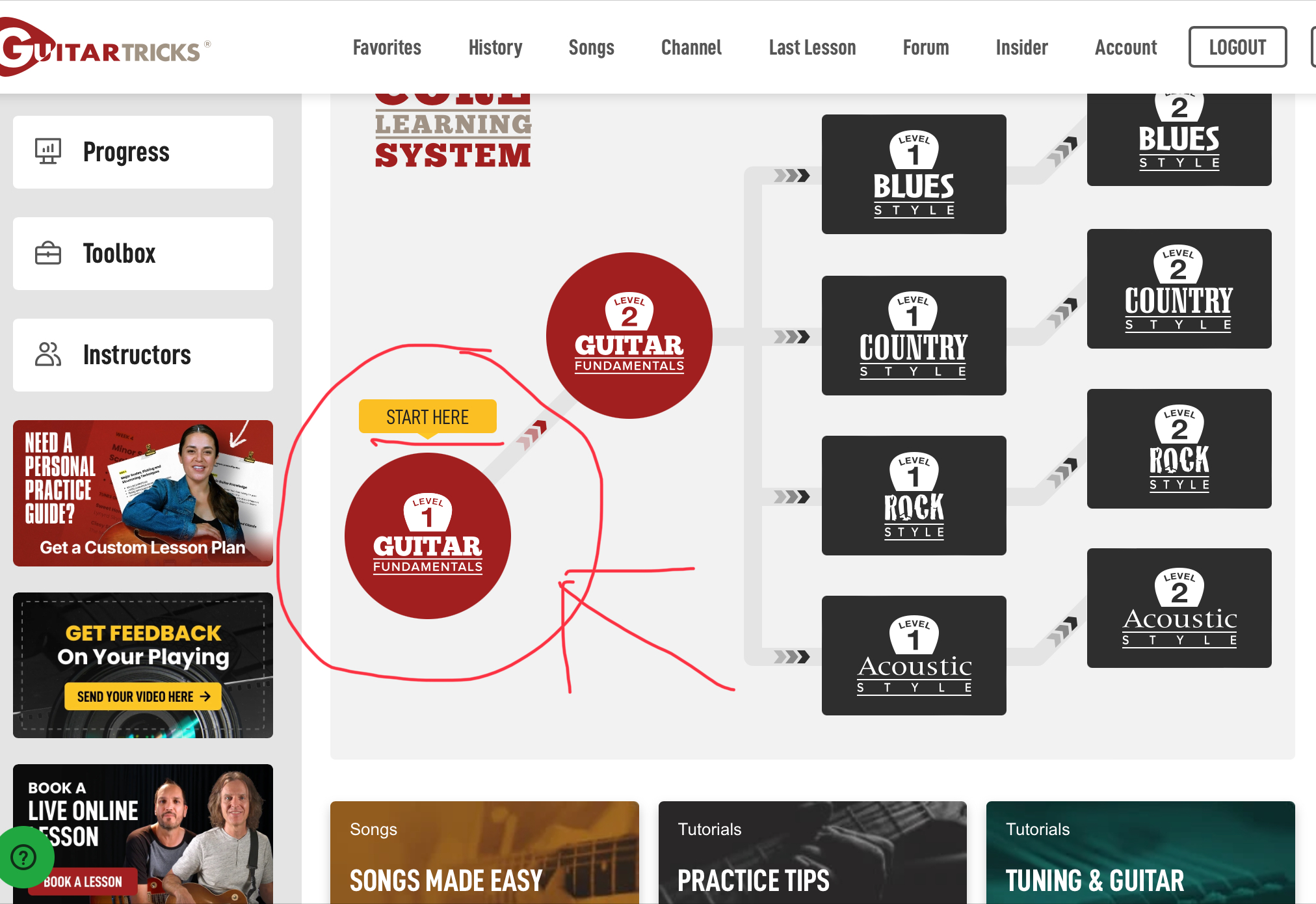Open Channel in the top navigation
The height and width of the screenshot is (904, 1316).
(691, 47)
